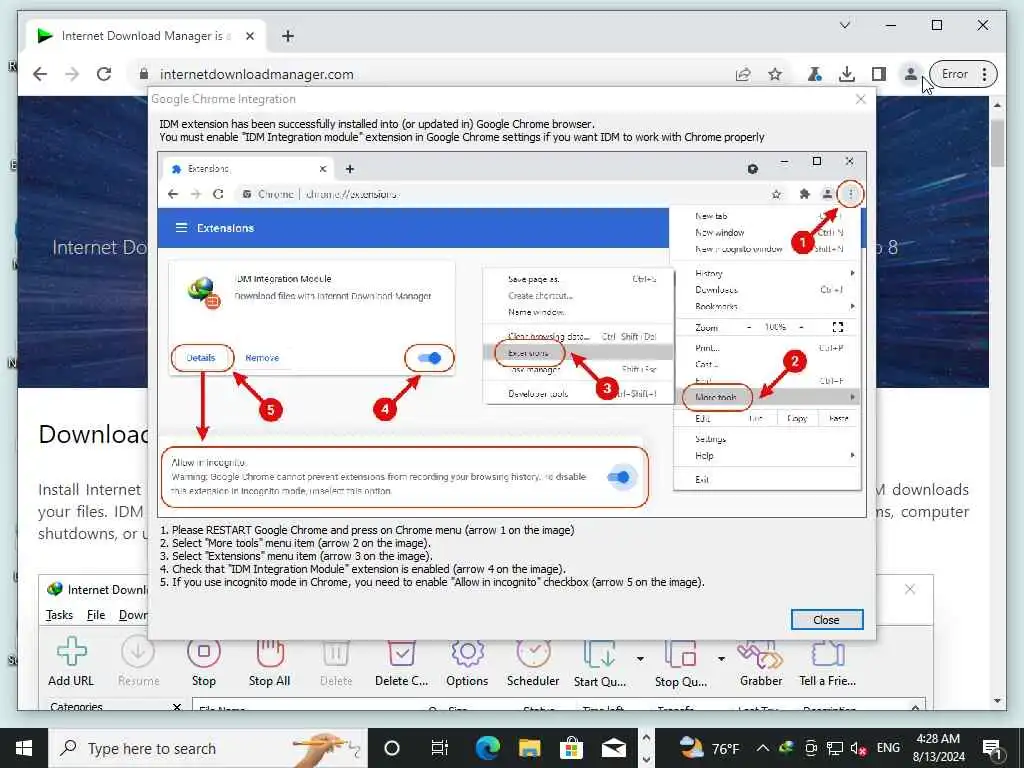Click the page scrollbar down arrow

pyautogui.click(x=997, y=701)
